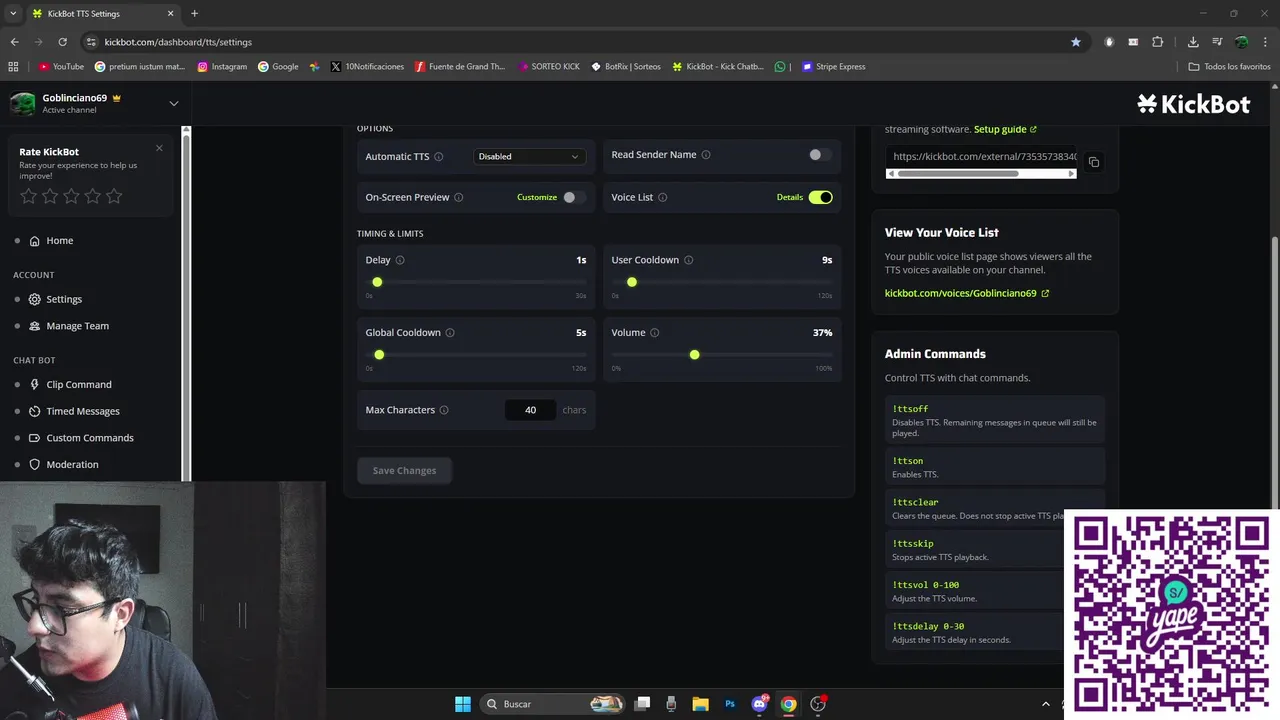
Task: Turn off the Voice List toggle
Action: (x=820, y=197)
